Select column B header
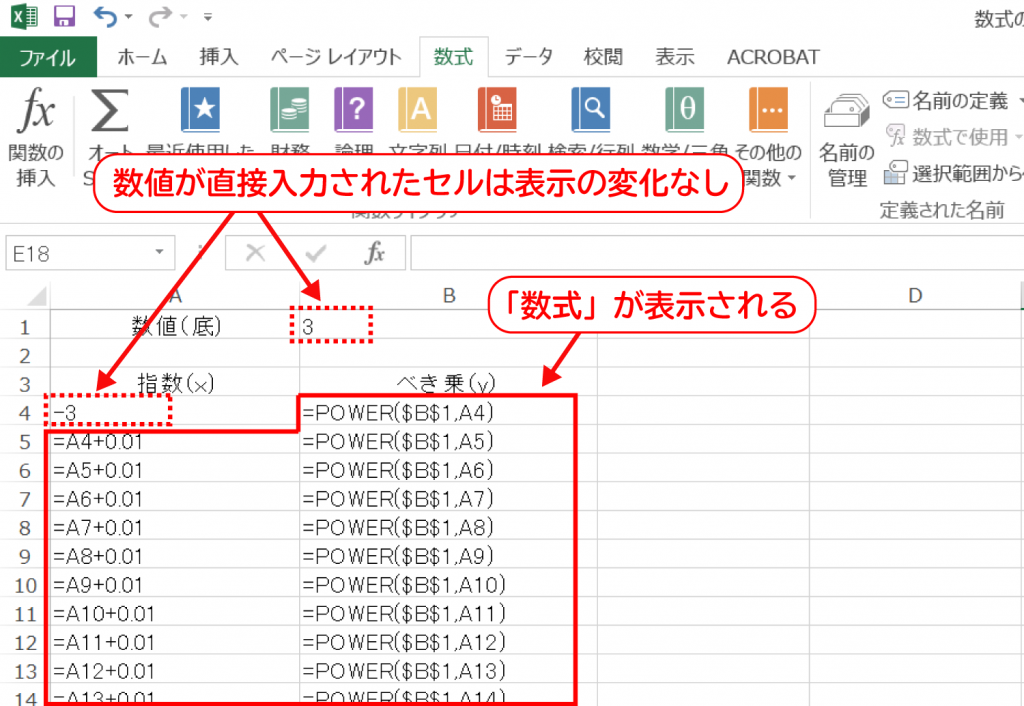The height and width of the screenshot is (706, 1024). (449, 296)
